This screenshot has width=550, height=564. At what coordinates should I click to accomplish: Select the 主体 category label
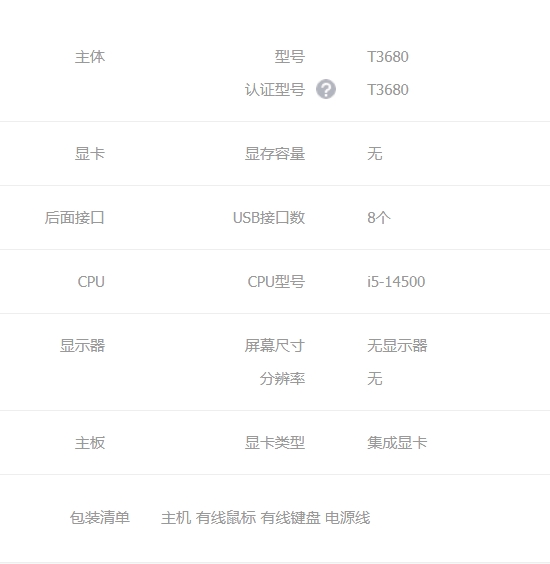pos(90,57)
